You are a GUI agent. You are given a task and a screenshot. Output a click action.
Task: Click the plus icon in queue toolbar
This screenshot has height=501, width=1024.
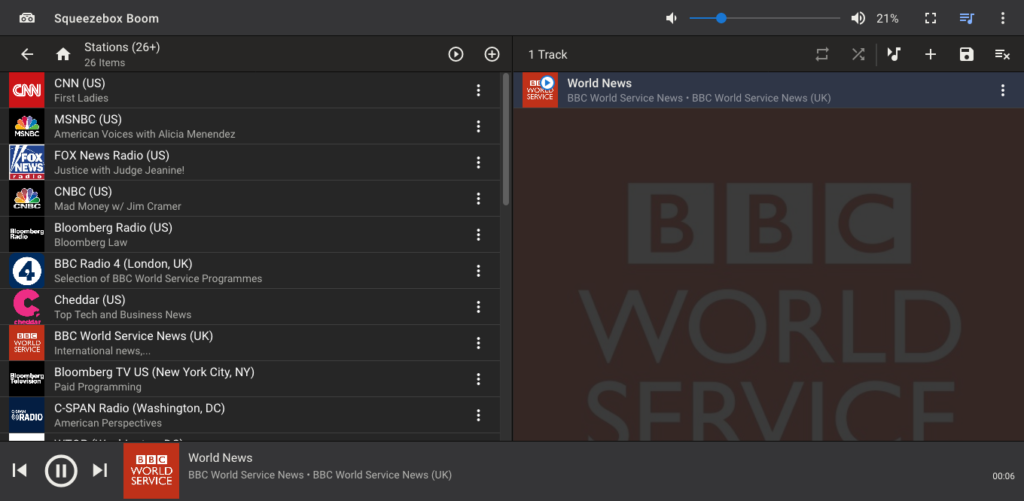930,54
